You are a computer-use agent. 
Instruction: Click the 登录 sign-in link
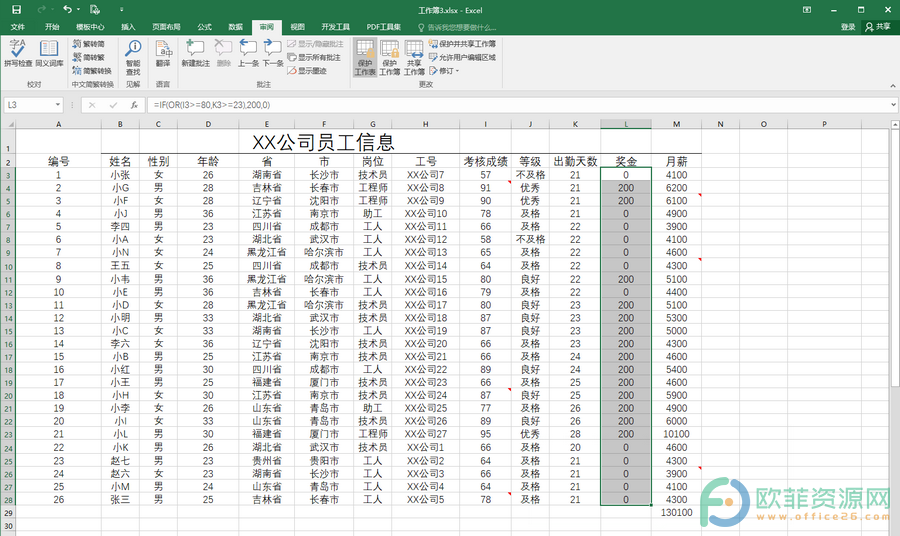point(848,27)
